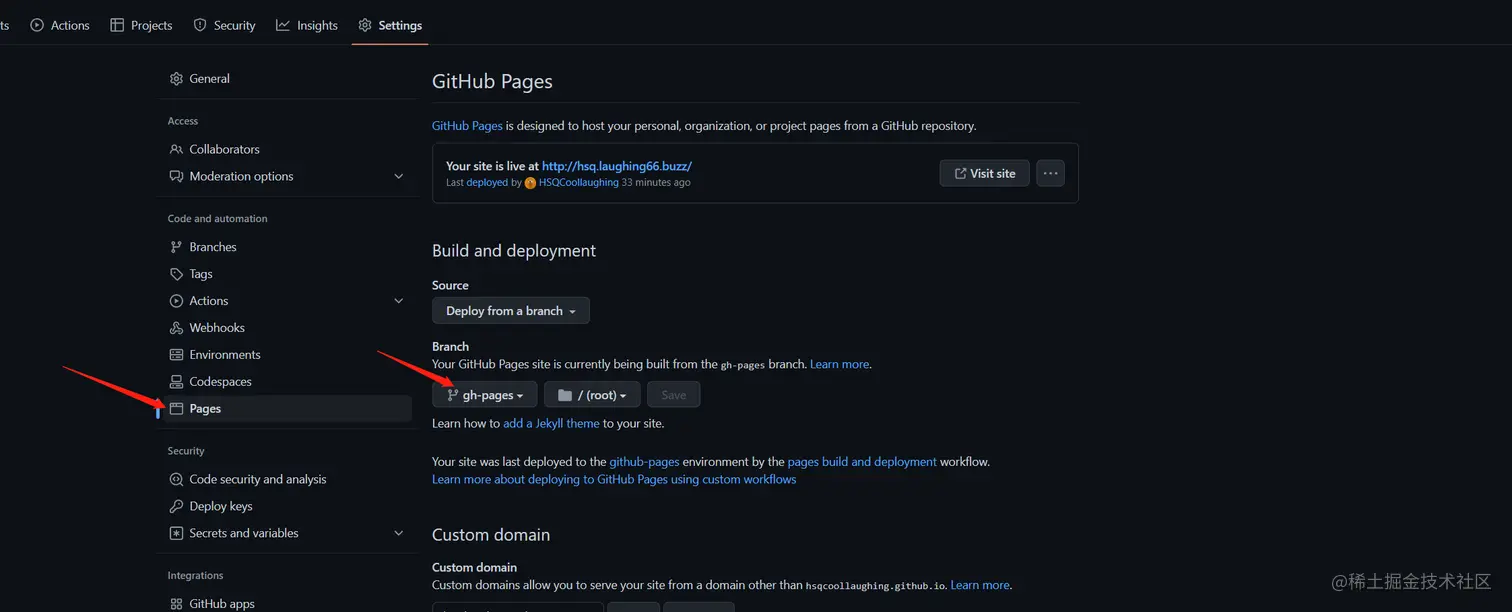This screenshot has height=612, width=1512.
Task: Click the Collaborators people icon
Action: [176, 149]
